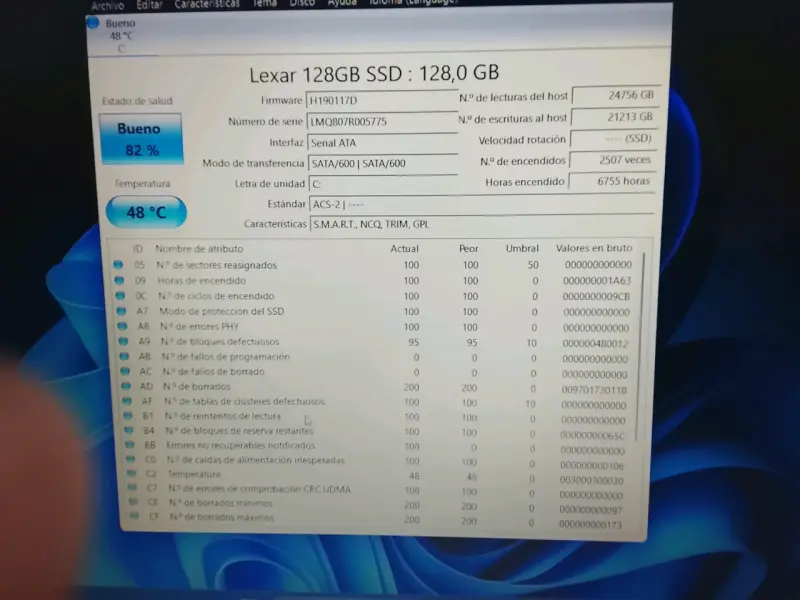The height and width of the screenshot is (600, 800).
Task: Click the Número de serie field
Action: click(x=382, y=121)
